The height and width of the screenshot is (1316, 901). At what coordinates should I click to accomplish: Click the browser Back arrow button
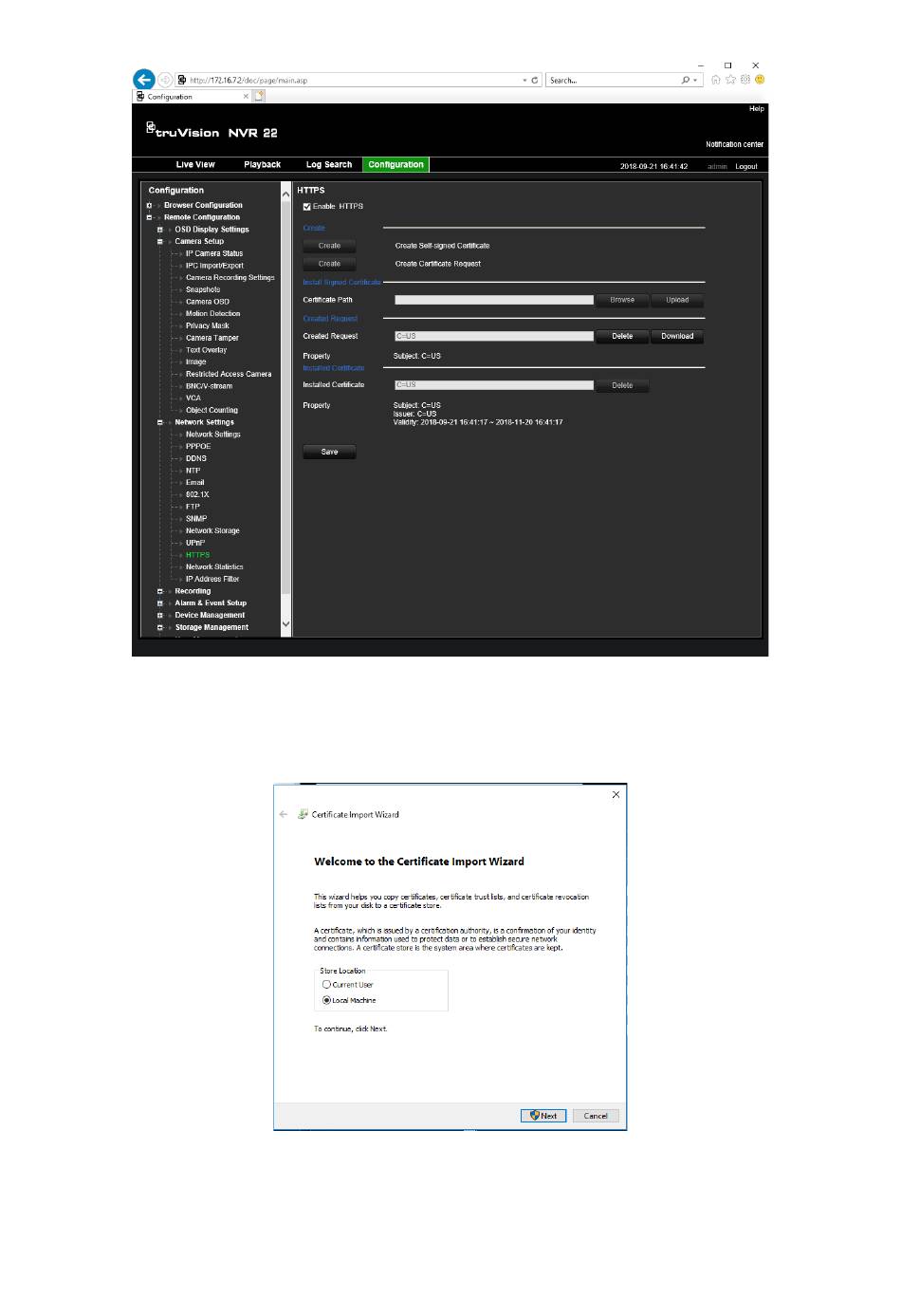pos(144,80)
